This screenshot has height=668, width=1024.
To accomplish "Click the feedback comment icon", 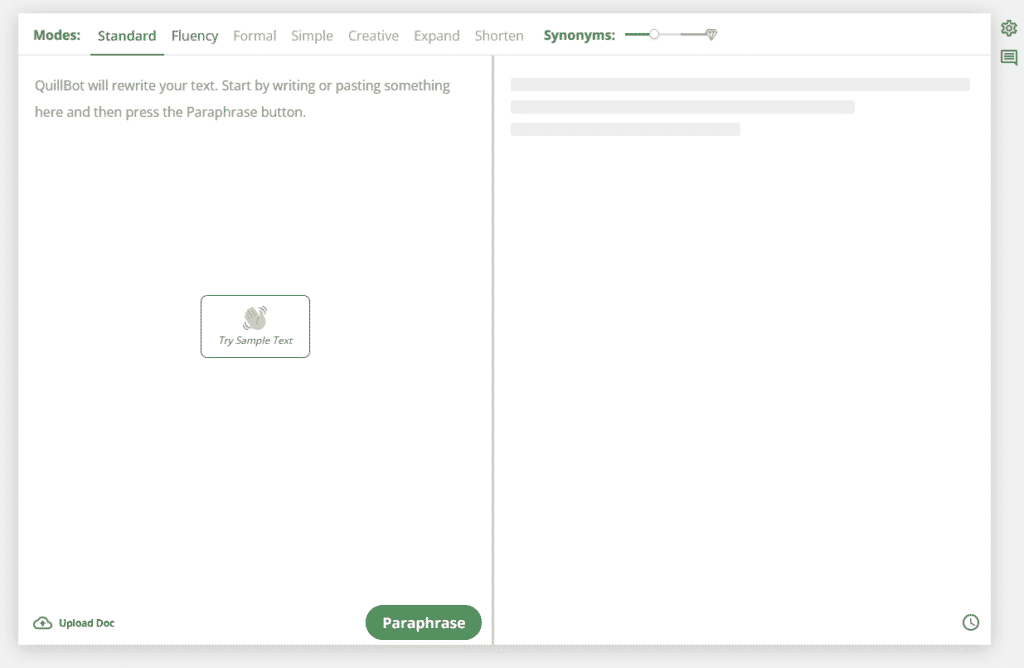I will tap(1008, 58).
